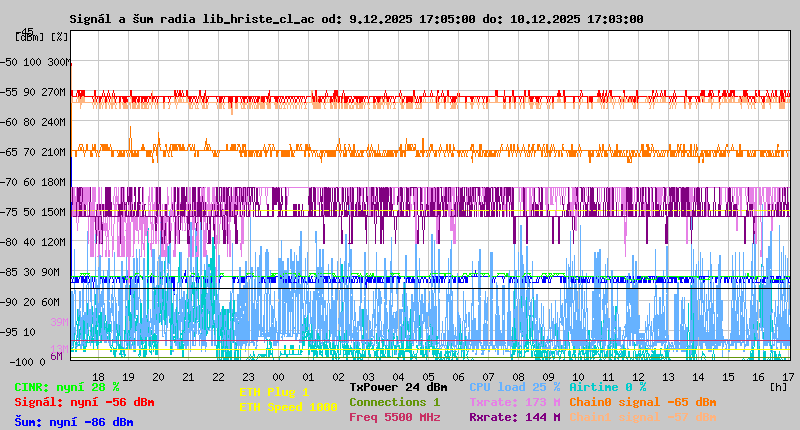Viewport: 800px width, 430px height.
Task: Click the [h] hour unit label
Action: (778, 386)
